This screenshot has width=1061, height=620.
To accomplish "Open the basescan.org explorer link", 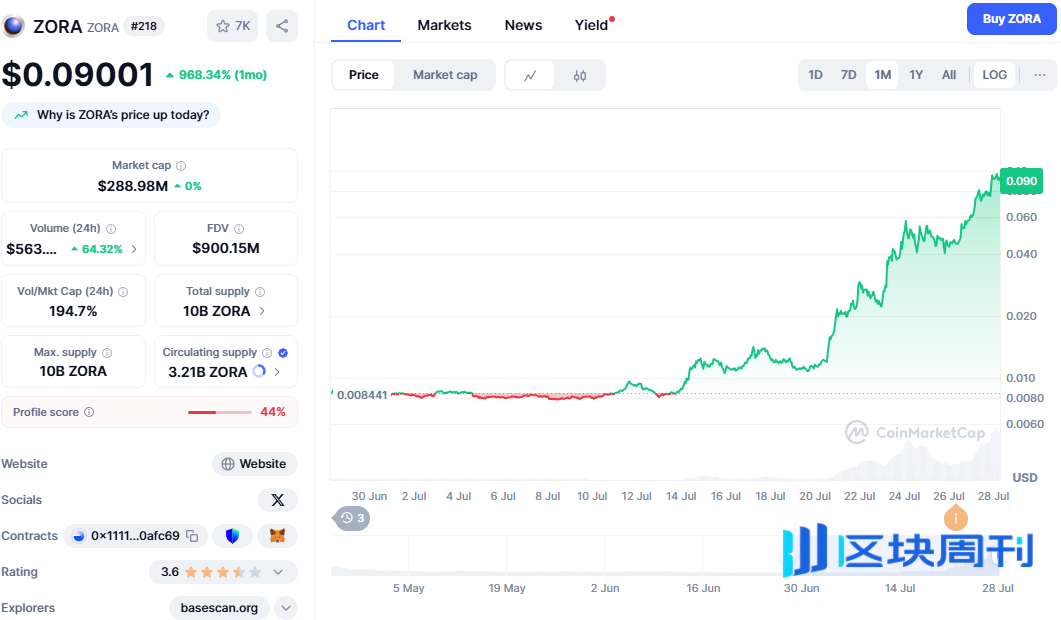I will coord(219,608).
